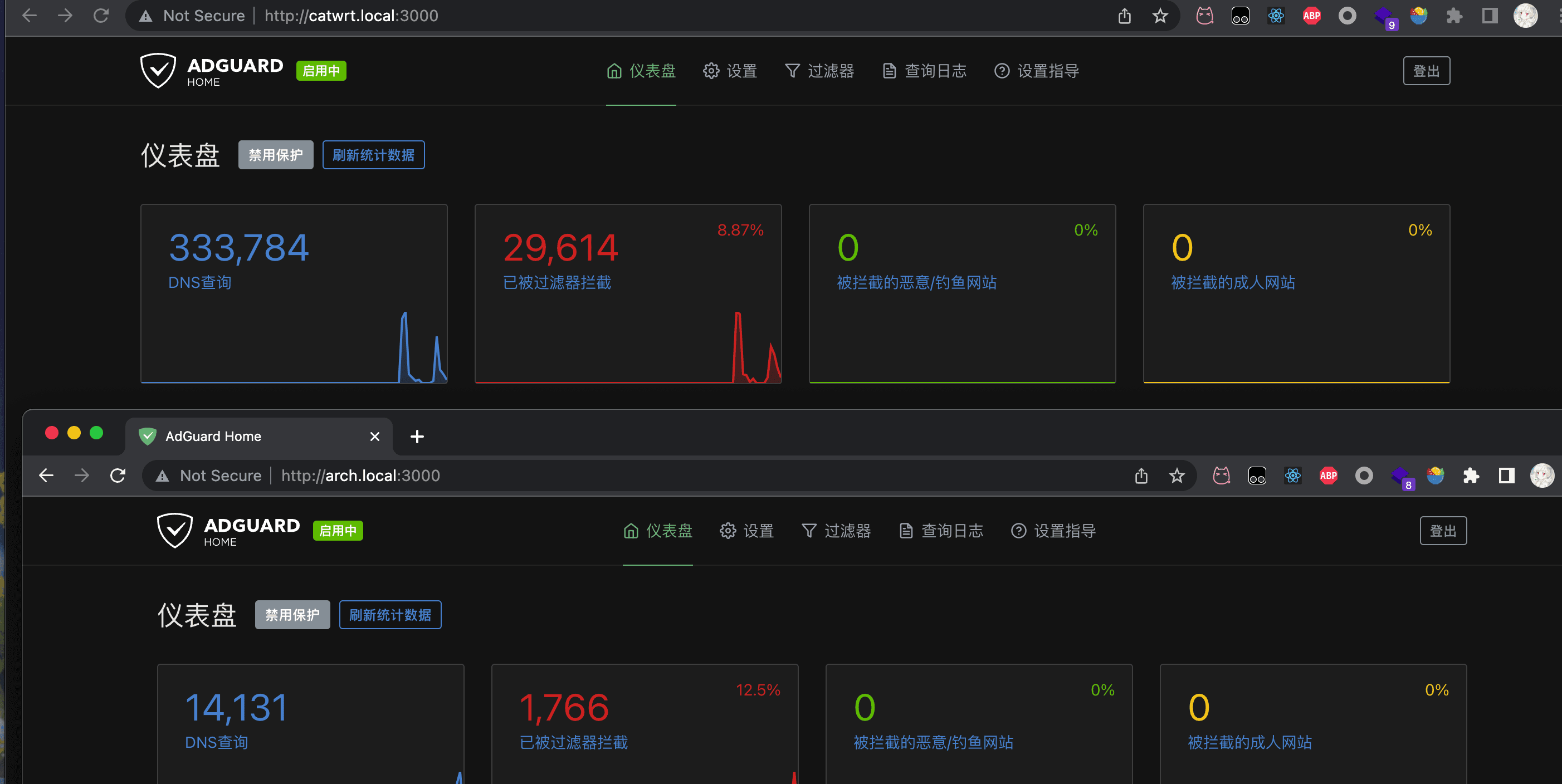Click the 12.5% blocked percentage
This screenshot has height=784, width=1562.
[x=758, y=690]
